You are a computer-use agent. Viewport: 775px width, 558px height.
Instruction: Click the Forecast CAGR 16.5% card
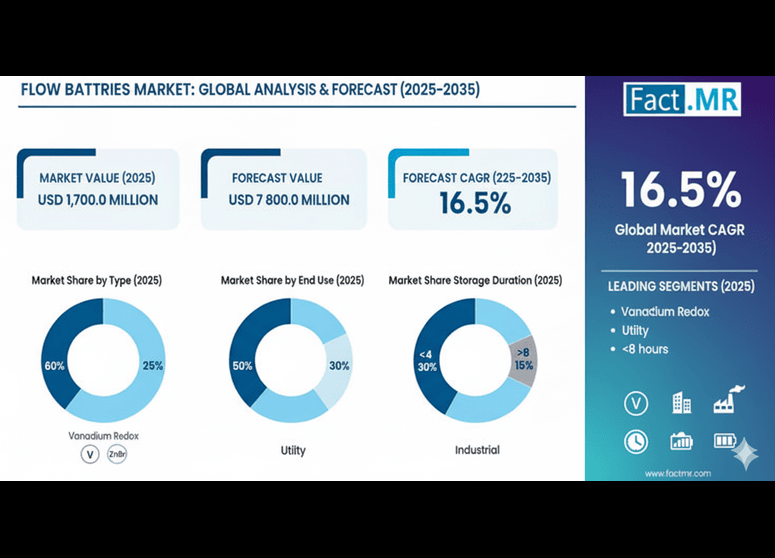(x=470, y=189)
